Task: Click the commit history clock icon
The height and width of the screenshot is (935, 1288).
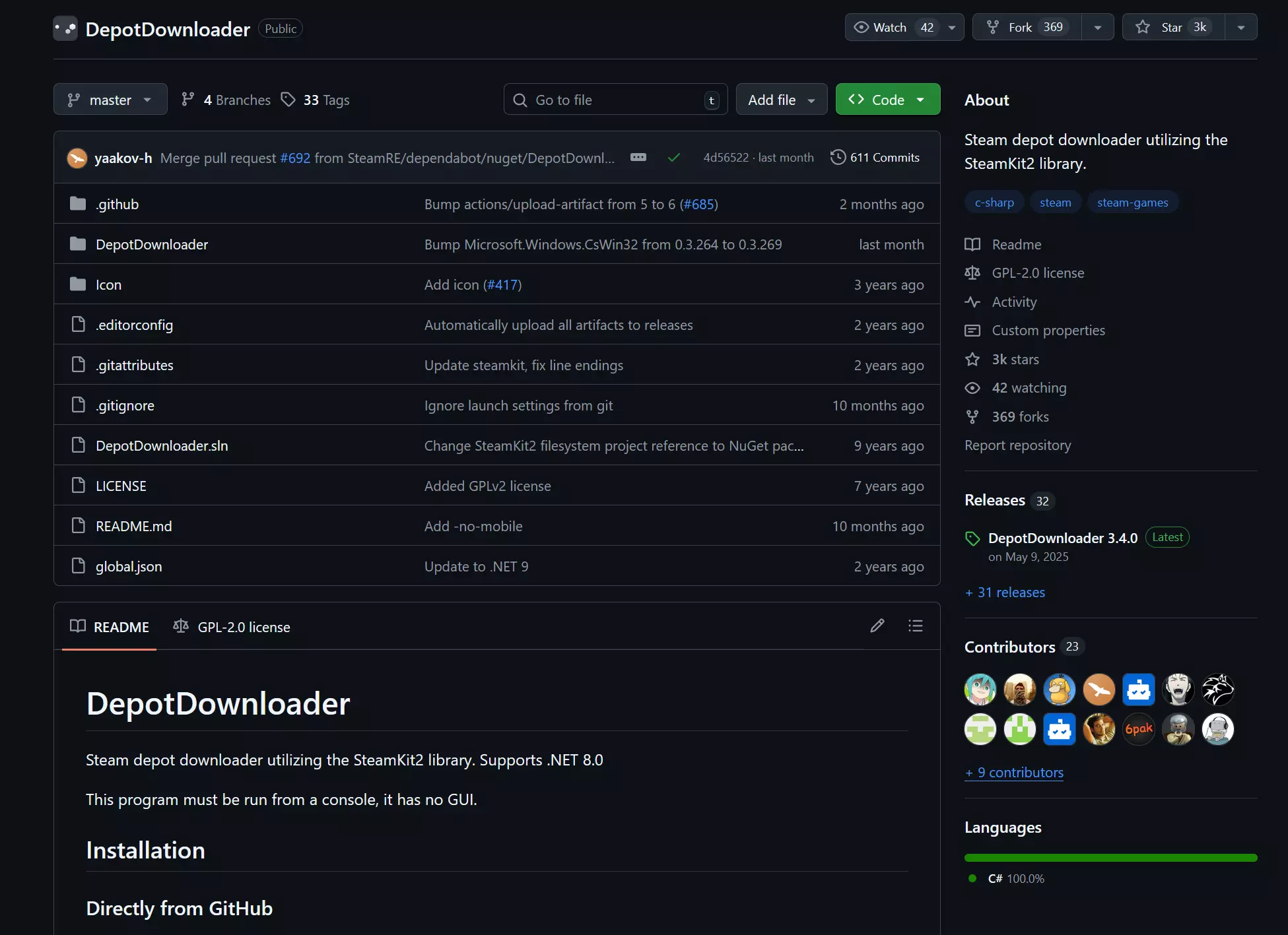Action: point(838,158)
